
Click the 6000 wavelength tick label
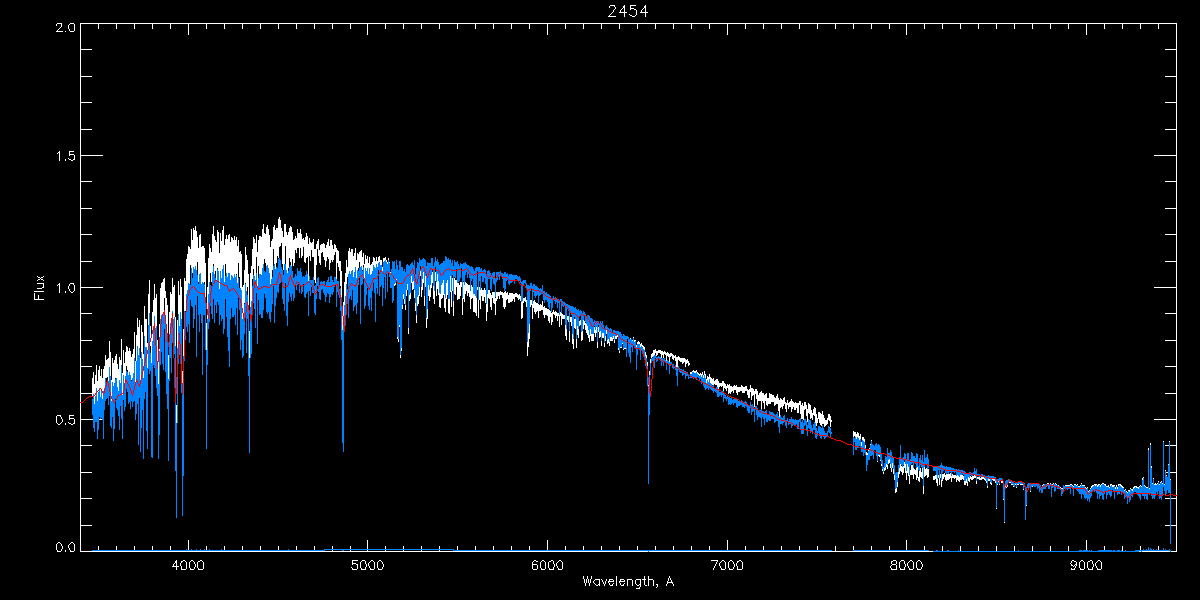(x=547, y=565)
